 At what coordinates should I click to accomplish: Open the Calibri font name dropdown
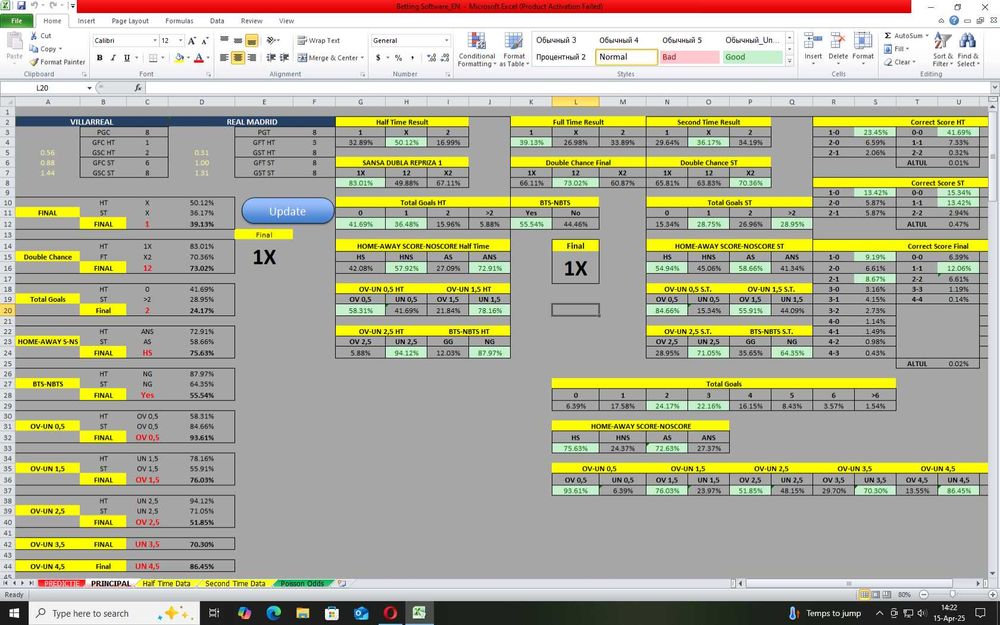coord(154,40)
